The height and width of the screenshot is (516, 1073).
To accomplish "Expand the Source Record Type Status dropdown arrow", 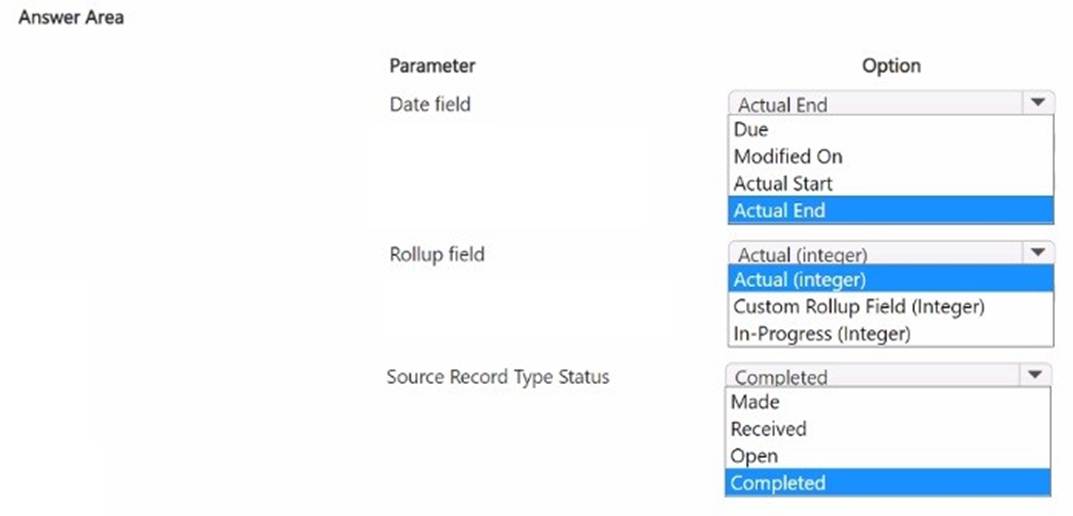I will coord(1034,375).
